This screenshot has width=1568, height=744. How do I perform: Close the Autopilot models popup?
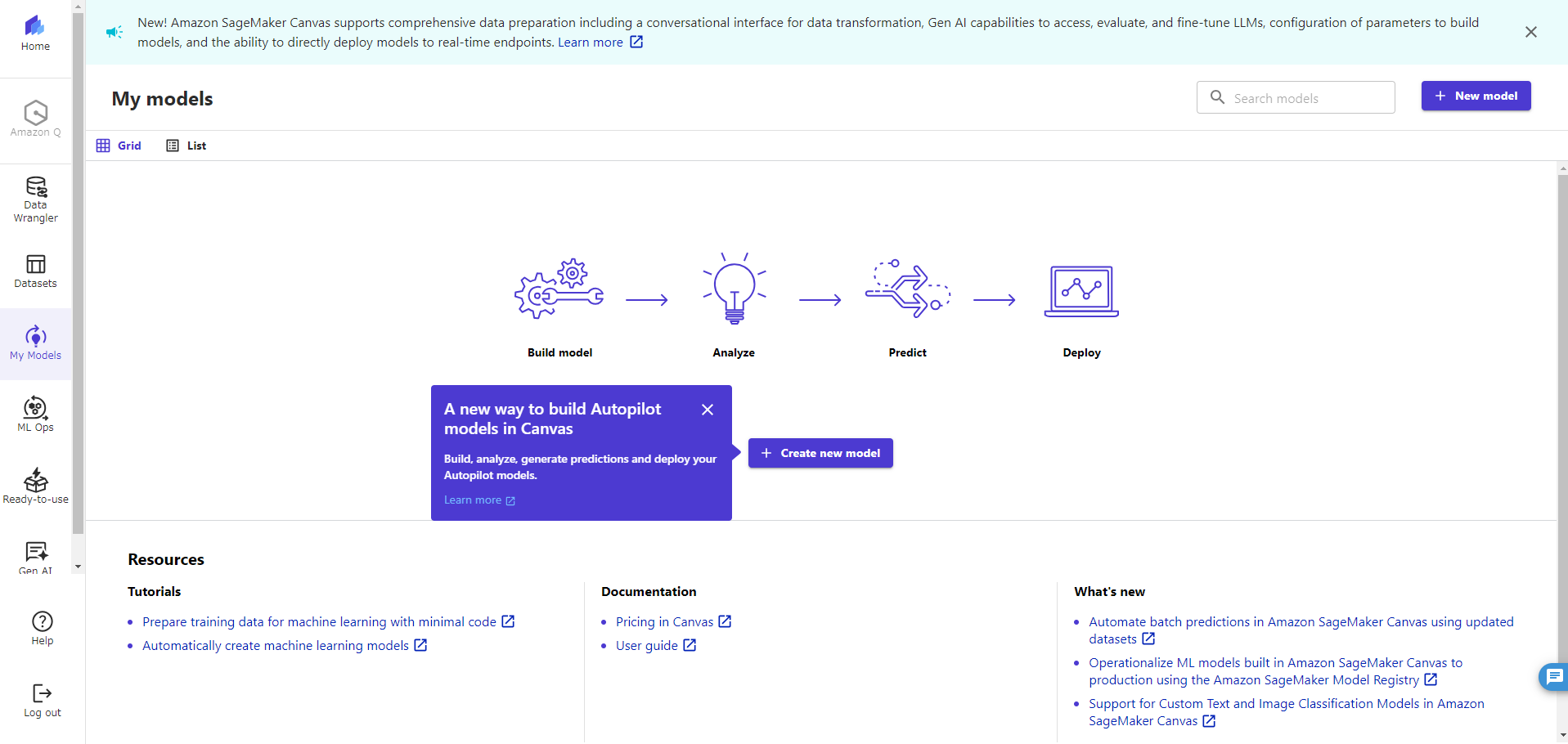pos(708,410)
